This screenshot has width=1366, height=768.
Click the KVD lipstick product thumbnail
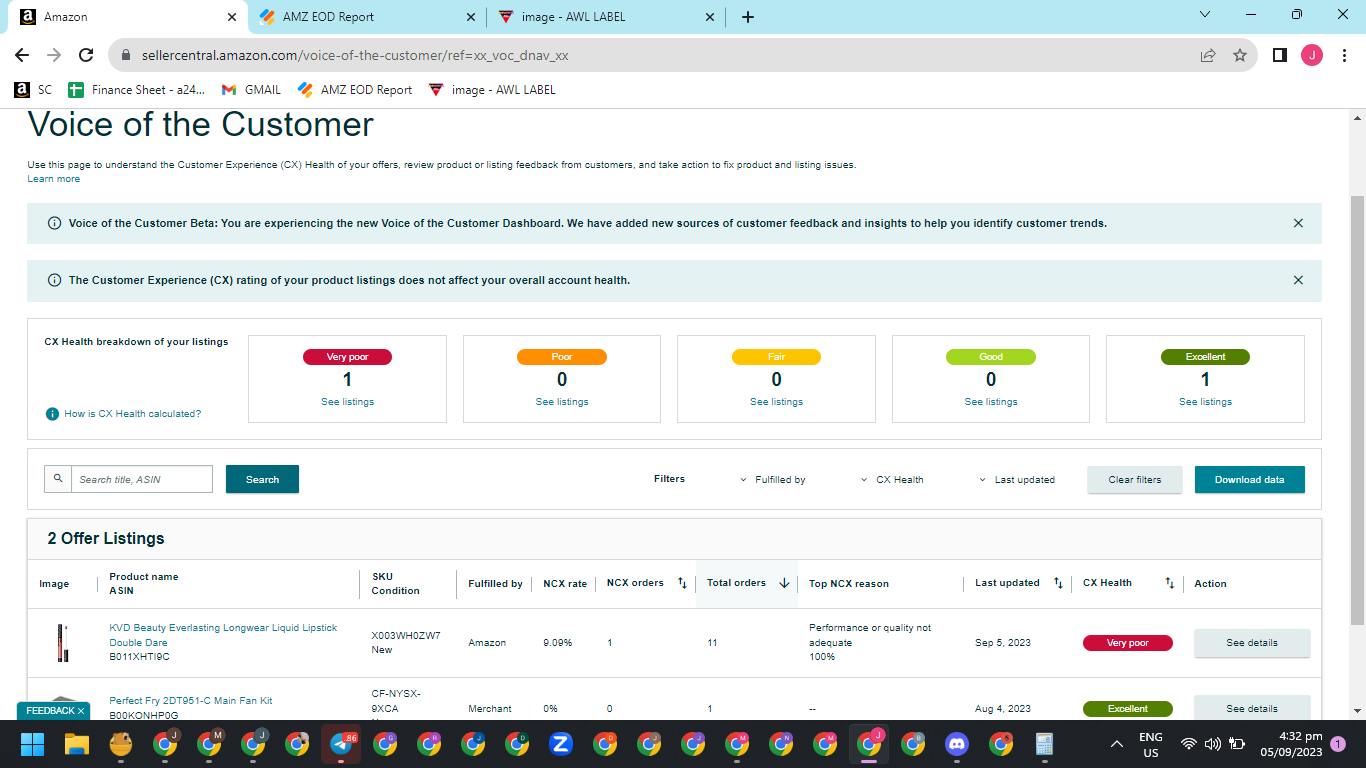click(x=62, y=643)
